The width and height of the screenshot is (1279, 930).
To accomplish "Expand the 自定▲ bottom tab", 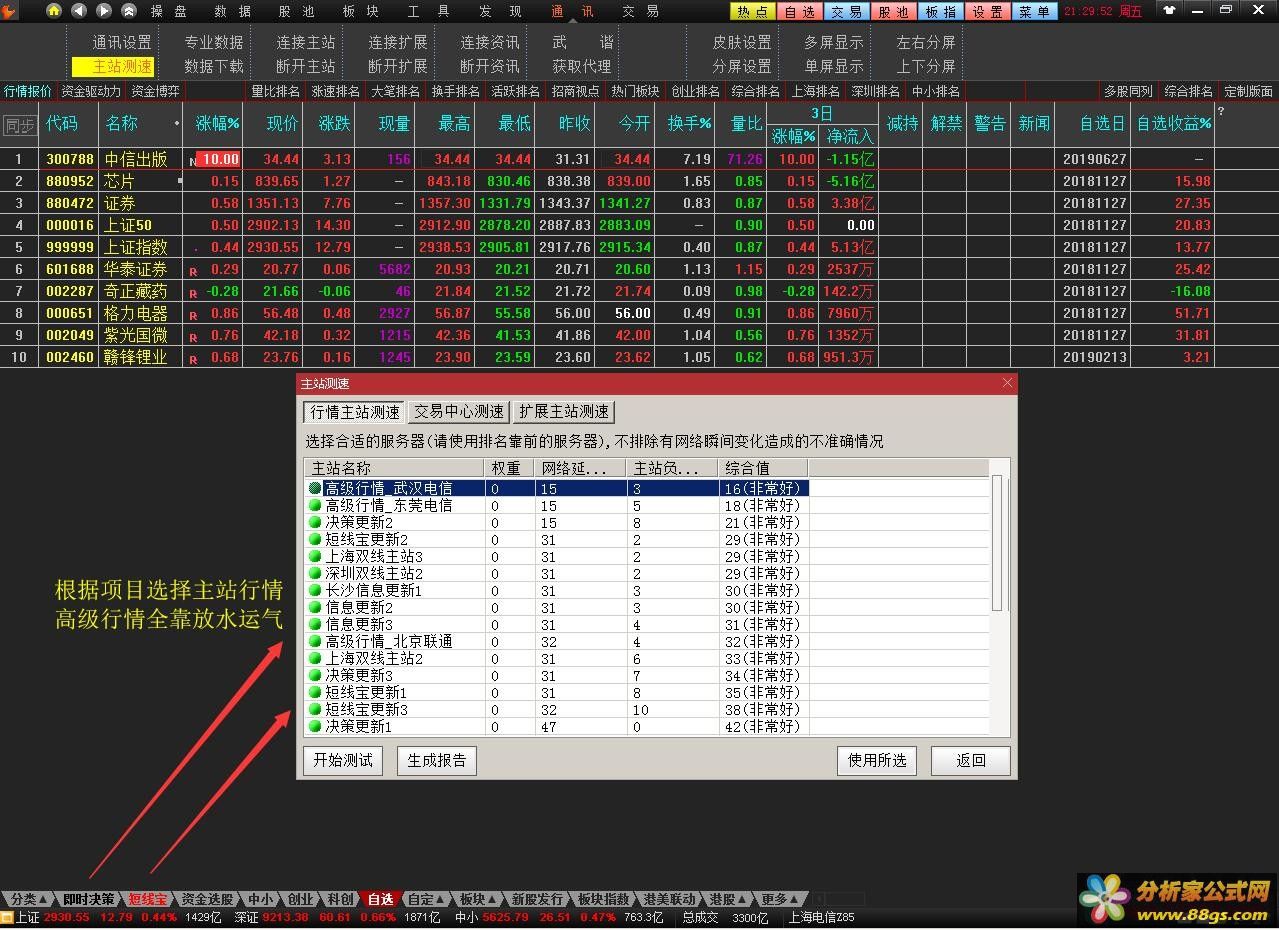I will pos(427,899).
